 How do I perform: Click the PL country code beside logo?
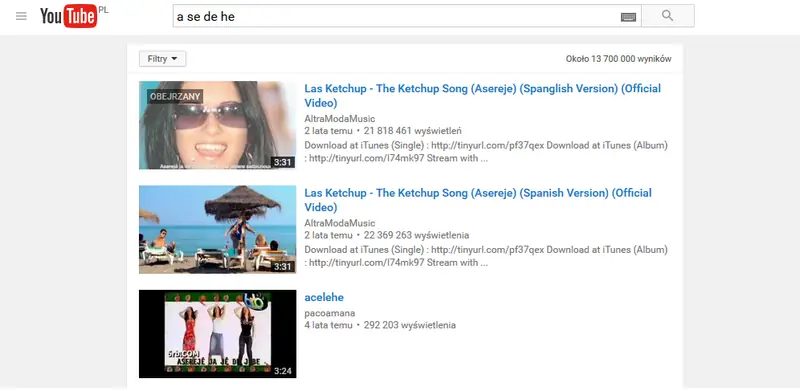click(104, 10)
